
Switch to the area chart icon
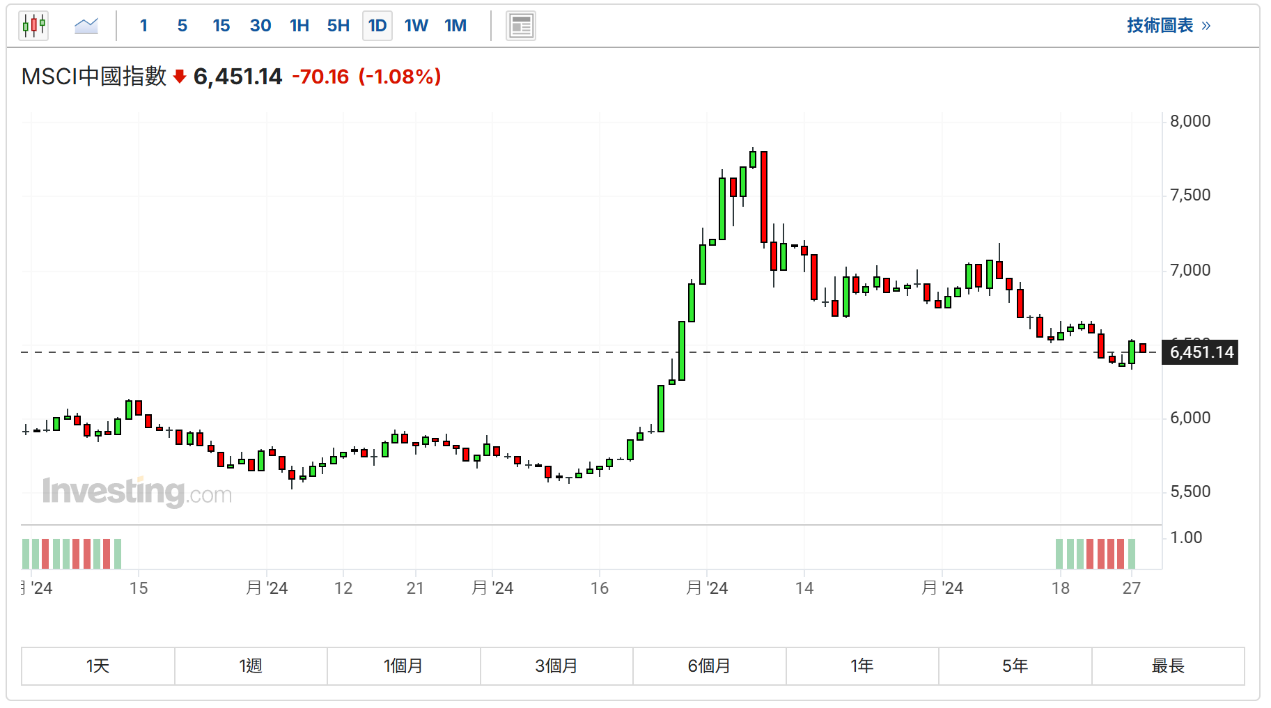pyautogui.click(x=86, y=25)
